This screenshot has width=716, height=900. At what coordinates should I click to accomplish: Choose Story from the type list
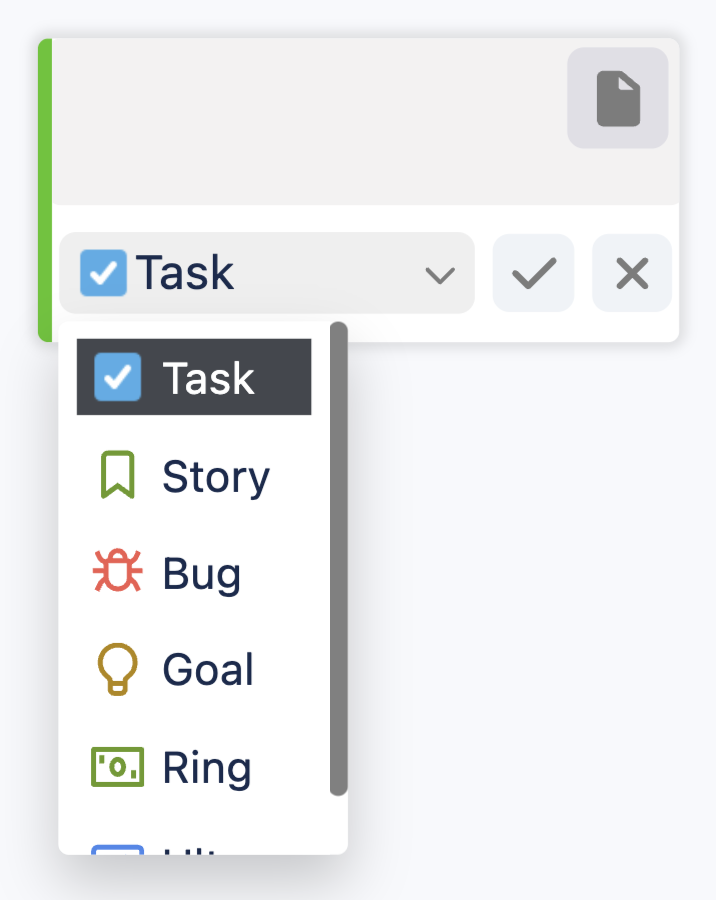click(x=216, y=477)
